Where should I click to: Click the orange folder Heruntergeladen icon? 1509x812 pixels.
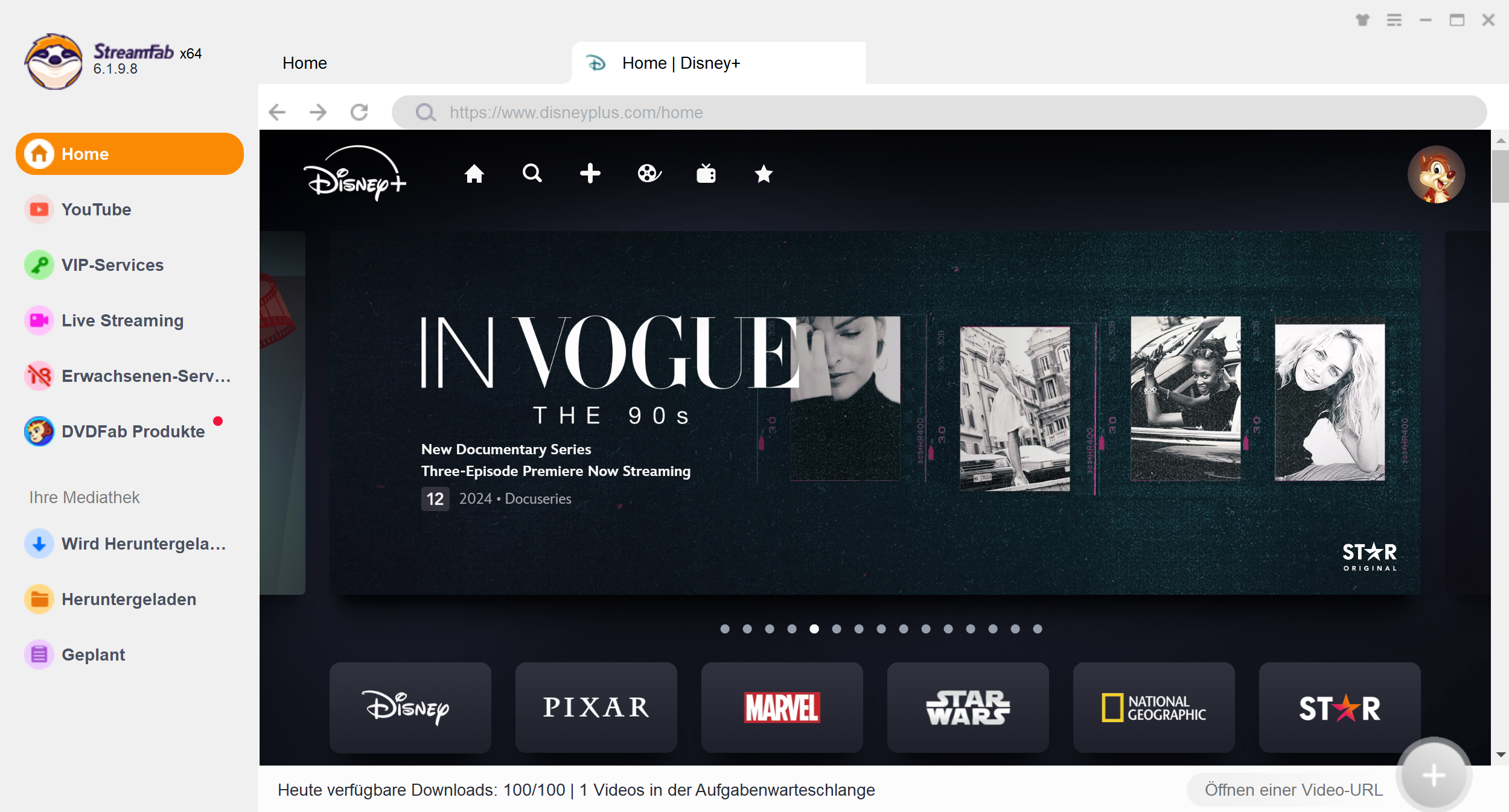(39, 599)
